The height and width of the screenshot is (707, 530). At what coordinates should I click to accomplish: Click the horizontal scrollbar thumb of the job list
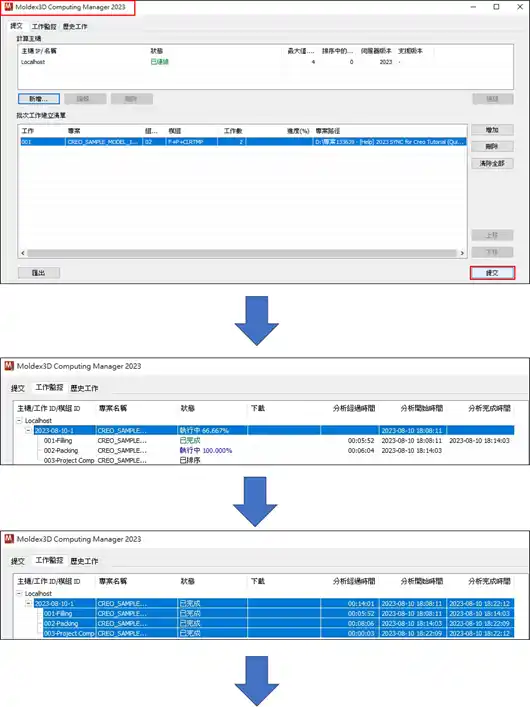(x=242, y=253)
